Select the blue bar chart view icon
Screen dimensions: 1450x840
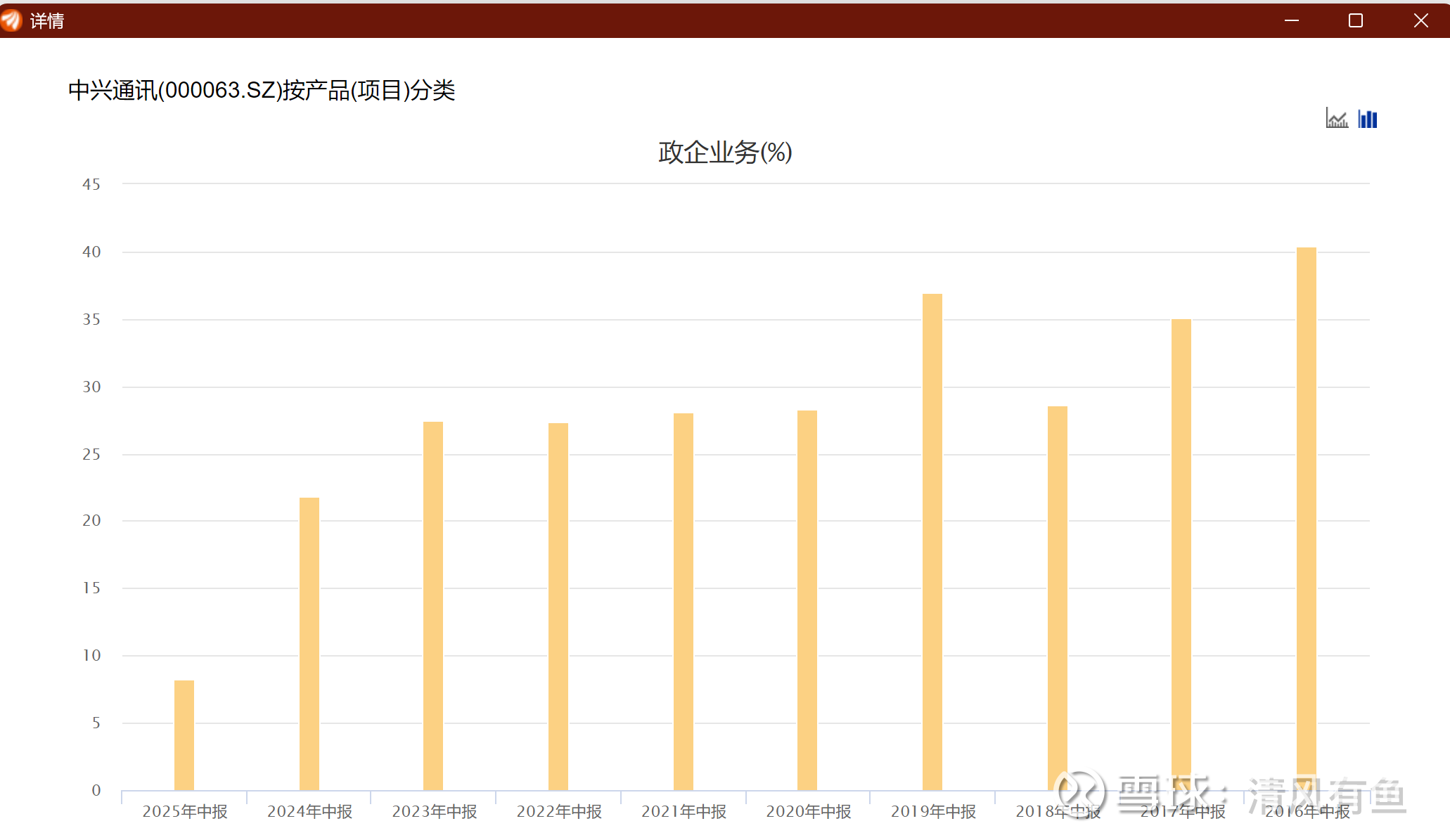point(1368,119)
